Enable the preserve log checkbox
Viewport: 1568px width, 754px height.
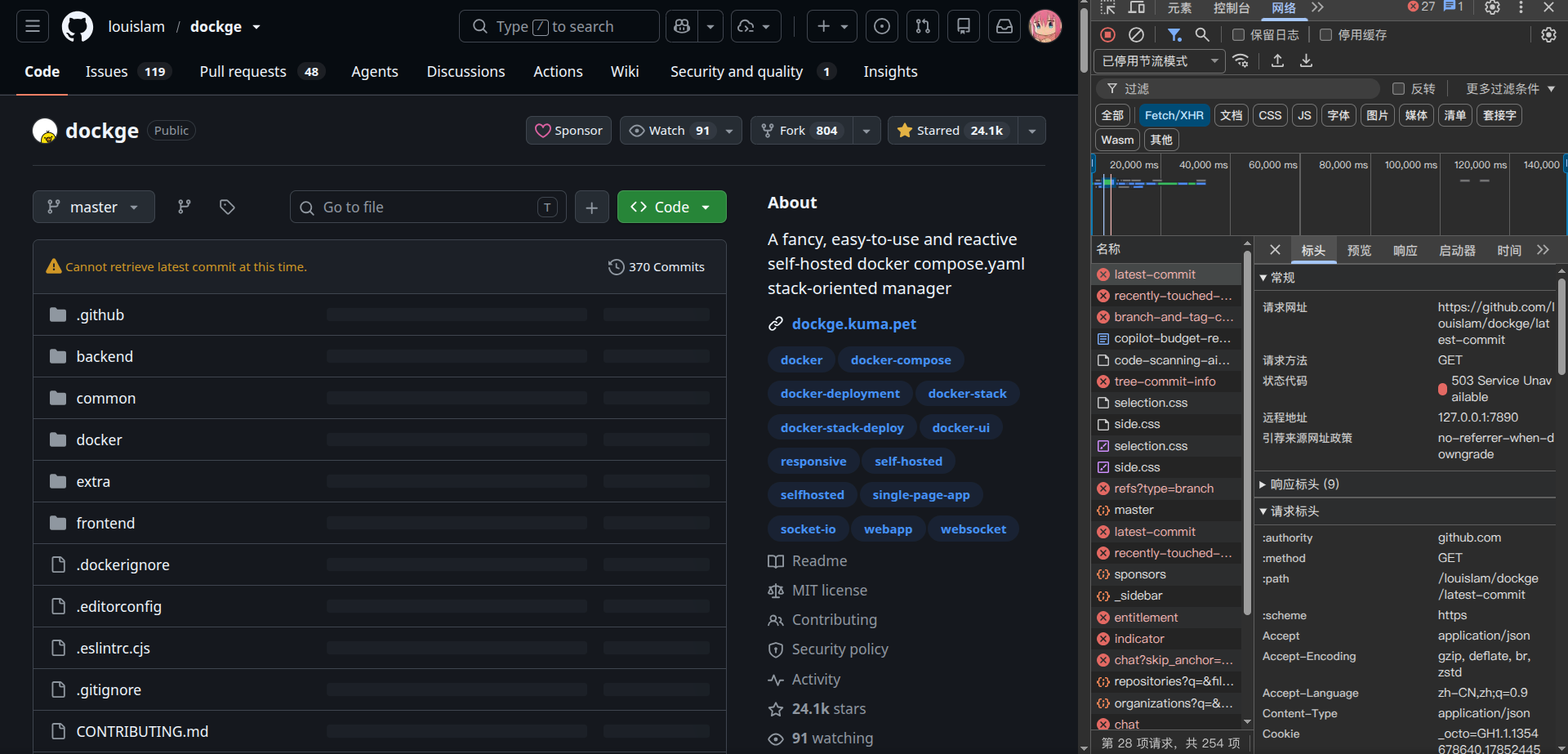[x=1238, y=34]
